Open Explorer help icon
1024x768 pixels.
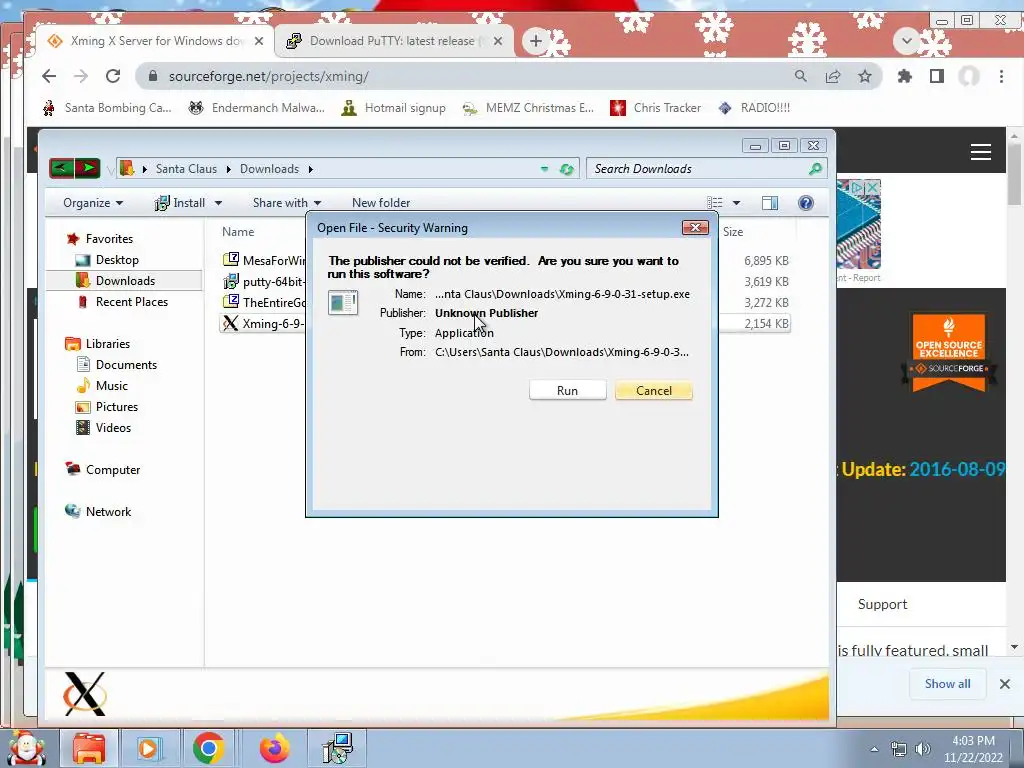pyautogui.click(x=806, y=203)
